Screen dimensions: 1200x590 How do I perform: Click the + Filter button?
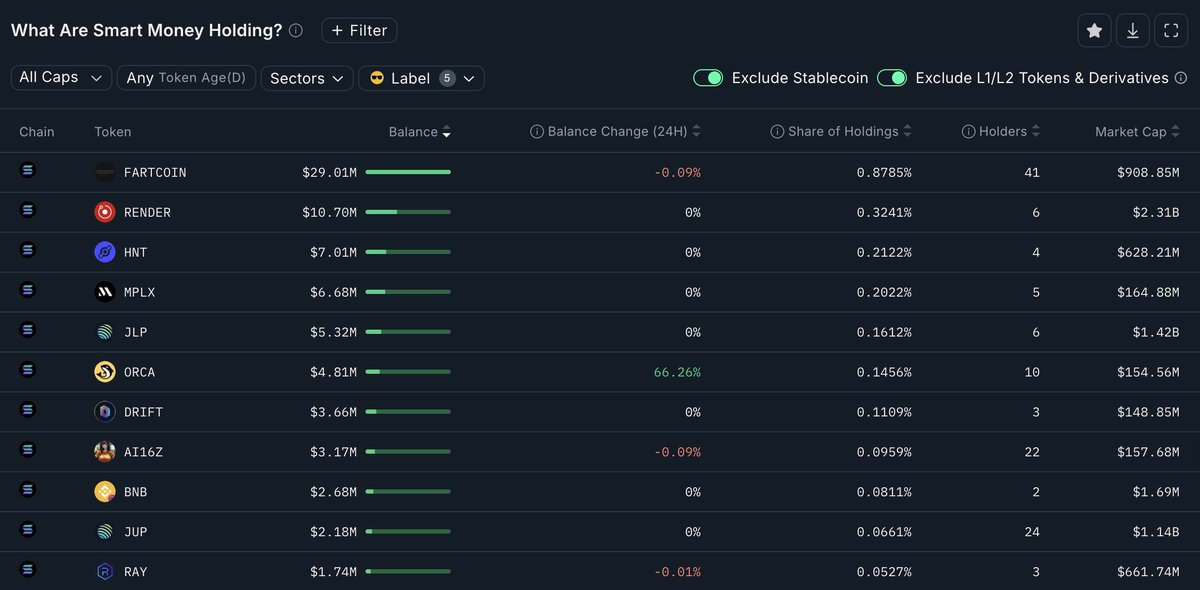point(359,31)
